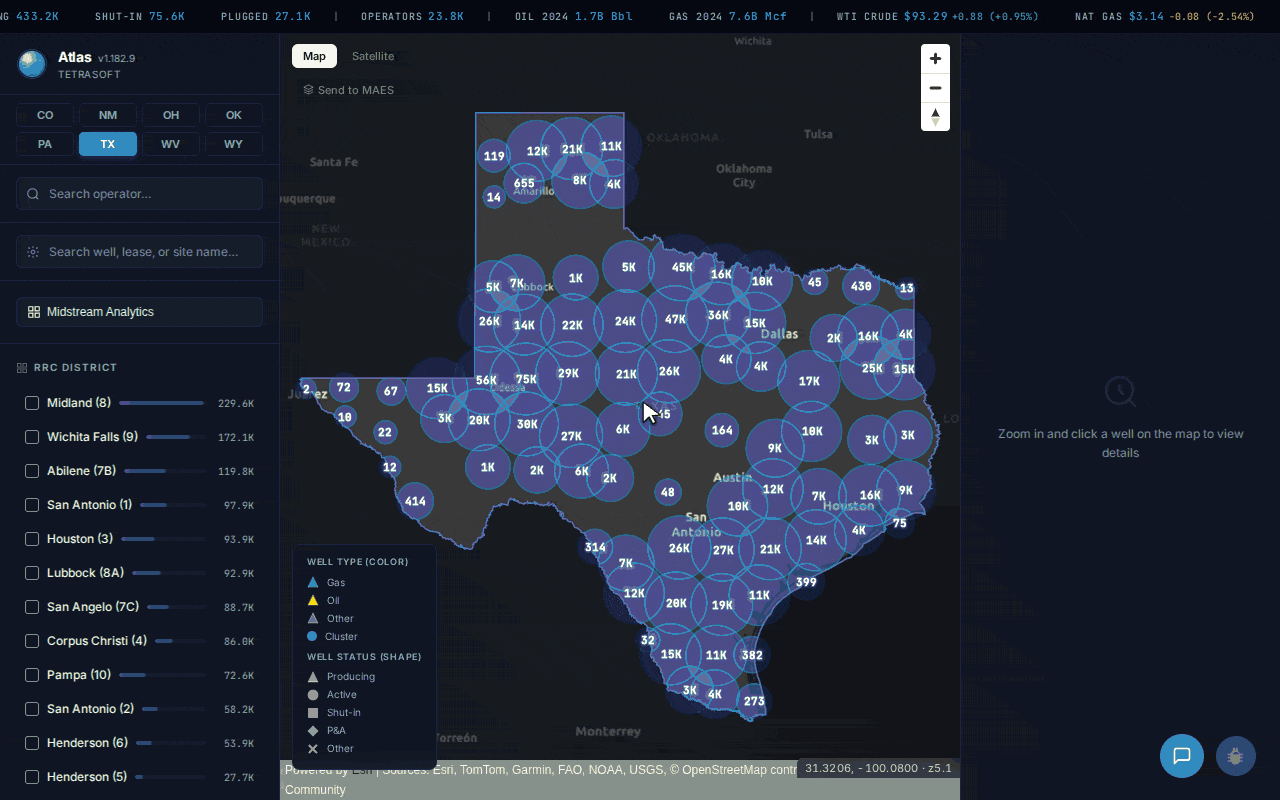
Task: Click the 414 well cluster in West Texas
Action: pos(415,501)
